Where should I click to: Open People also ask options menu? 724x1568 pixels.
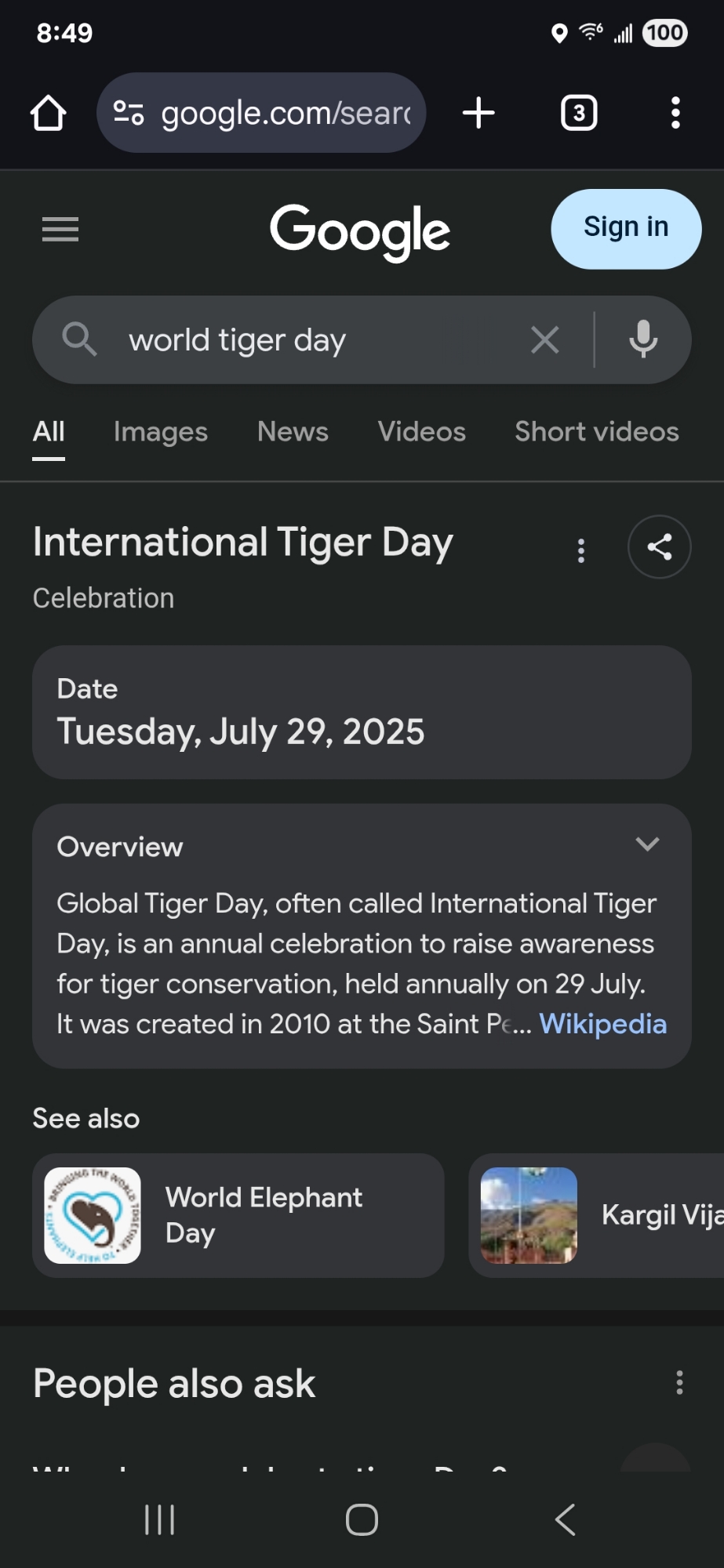point(679,1382)
